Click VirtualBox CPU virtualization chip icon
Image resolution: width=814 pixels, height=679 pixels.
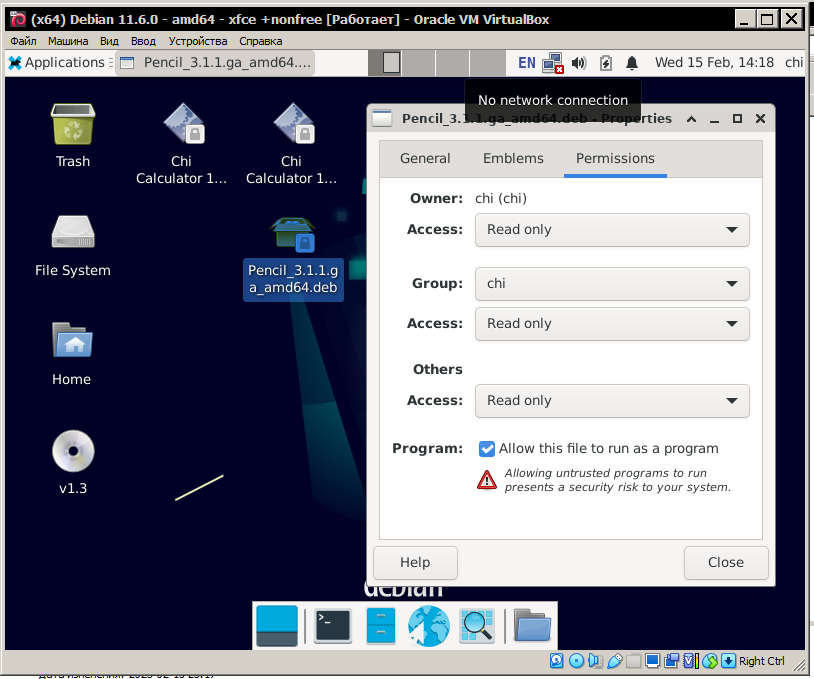click(690, 660)
